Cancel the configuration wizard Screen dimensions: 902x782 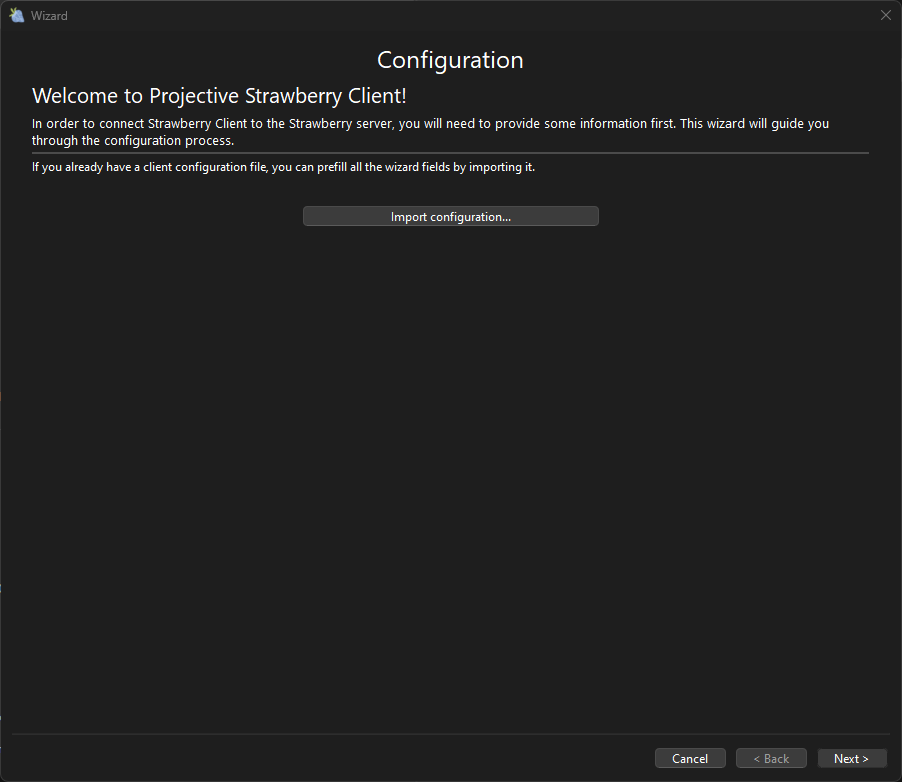click(690, 759)
